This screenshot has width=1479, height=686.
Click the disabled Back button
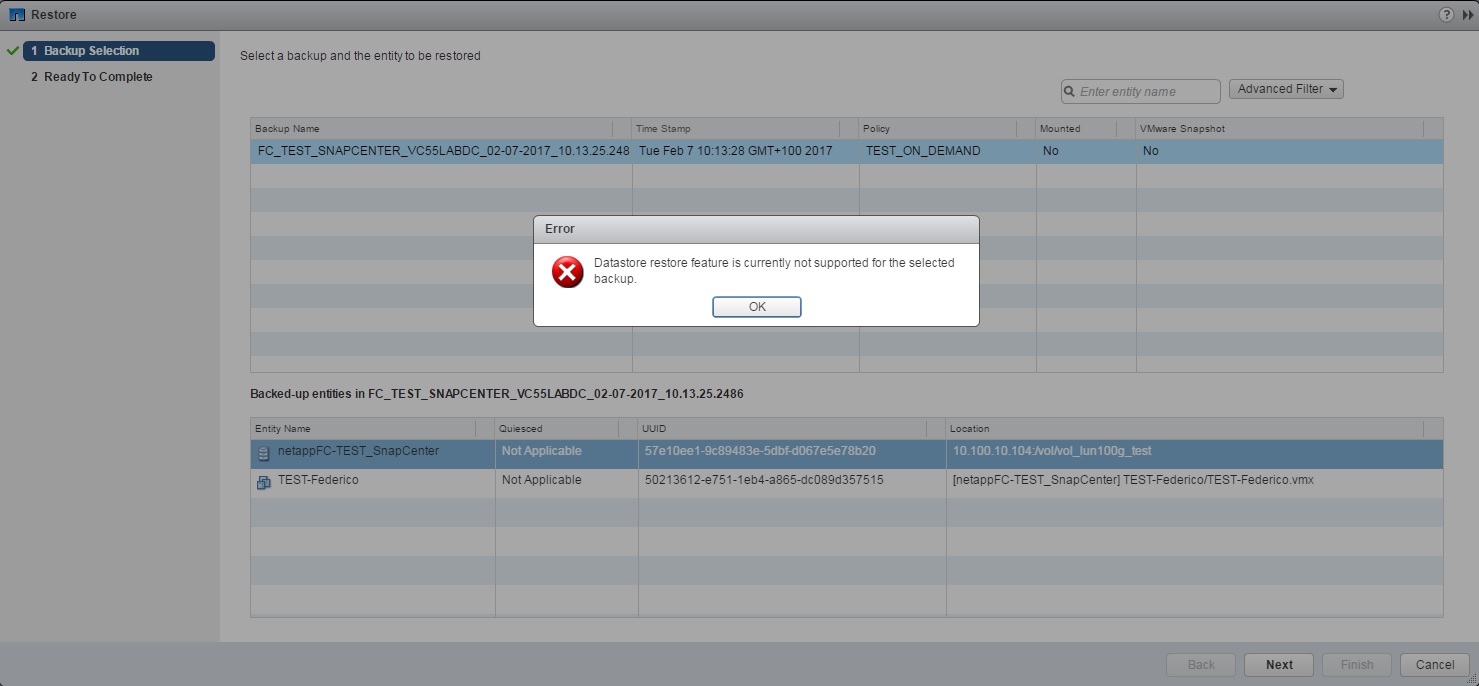[x=1201, y=665]
